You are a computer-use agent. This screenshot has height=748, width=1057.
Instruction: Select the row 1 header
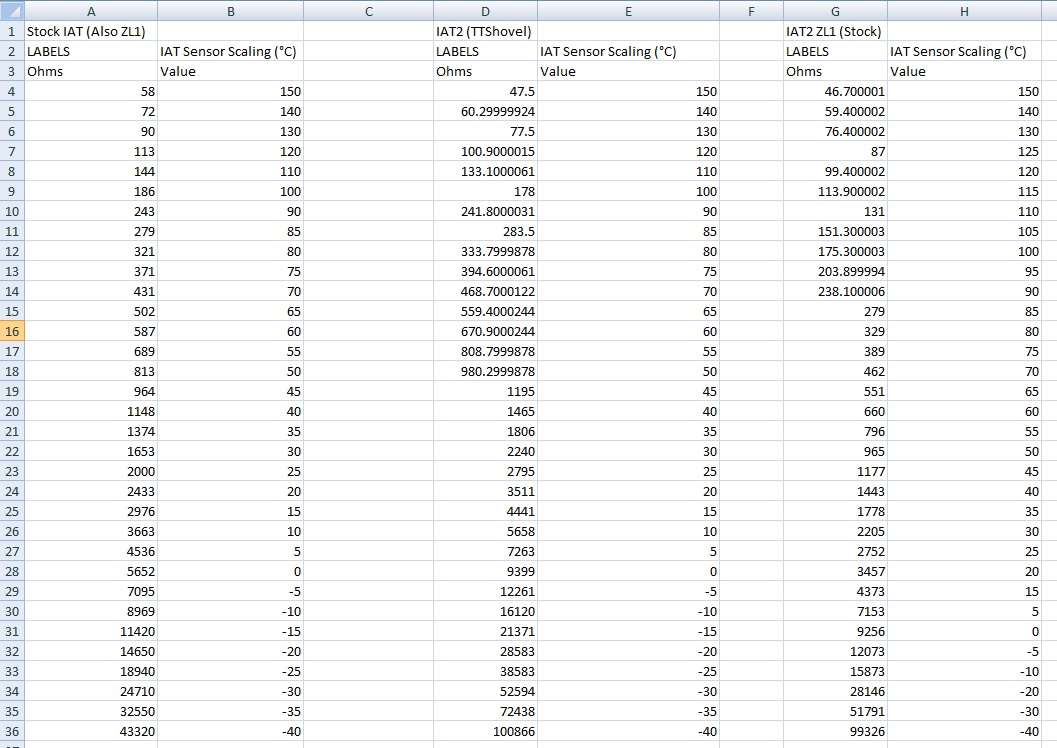point(12,31)
